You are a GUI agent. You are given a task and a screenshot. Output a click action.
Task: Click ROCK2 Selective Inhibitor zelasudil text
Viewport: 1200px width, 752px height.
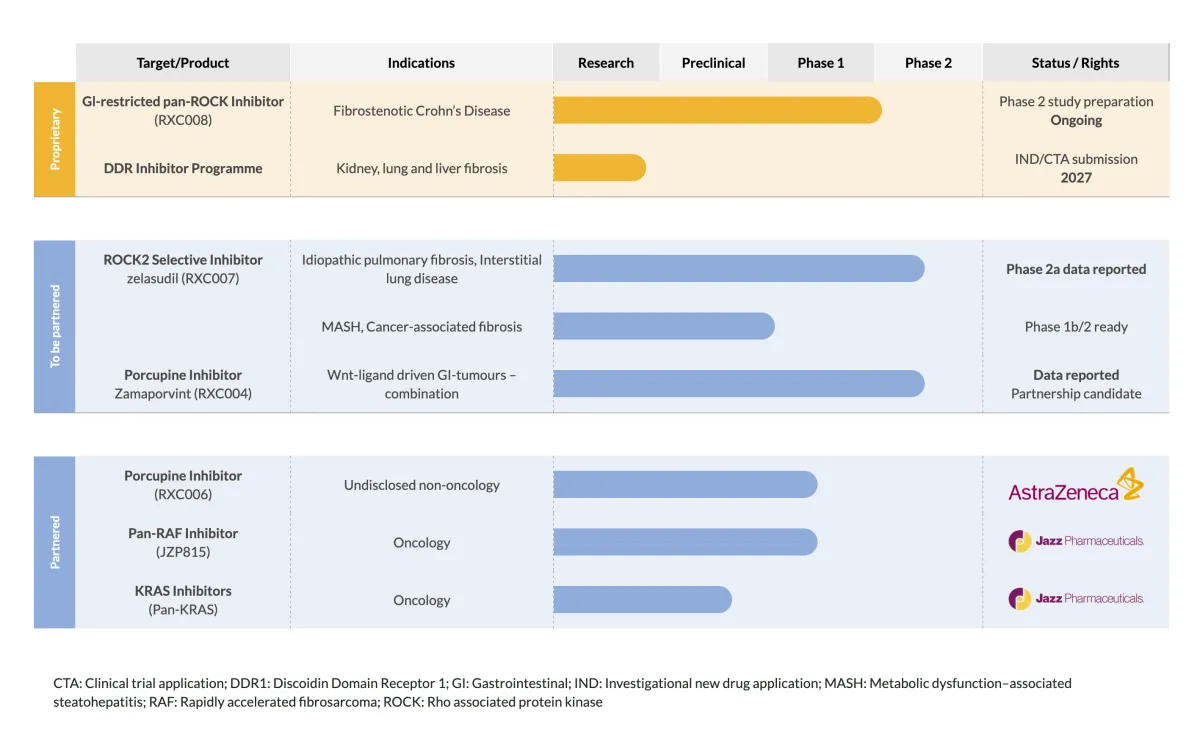(x=183, y=269)
